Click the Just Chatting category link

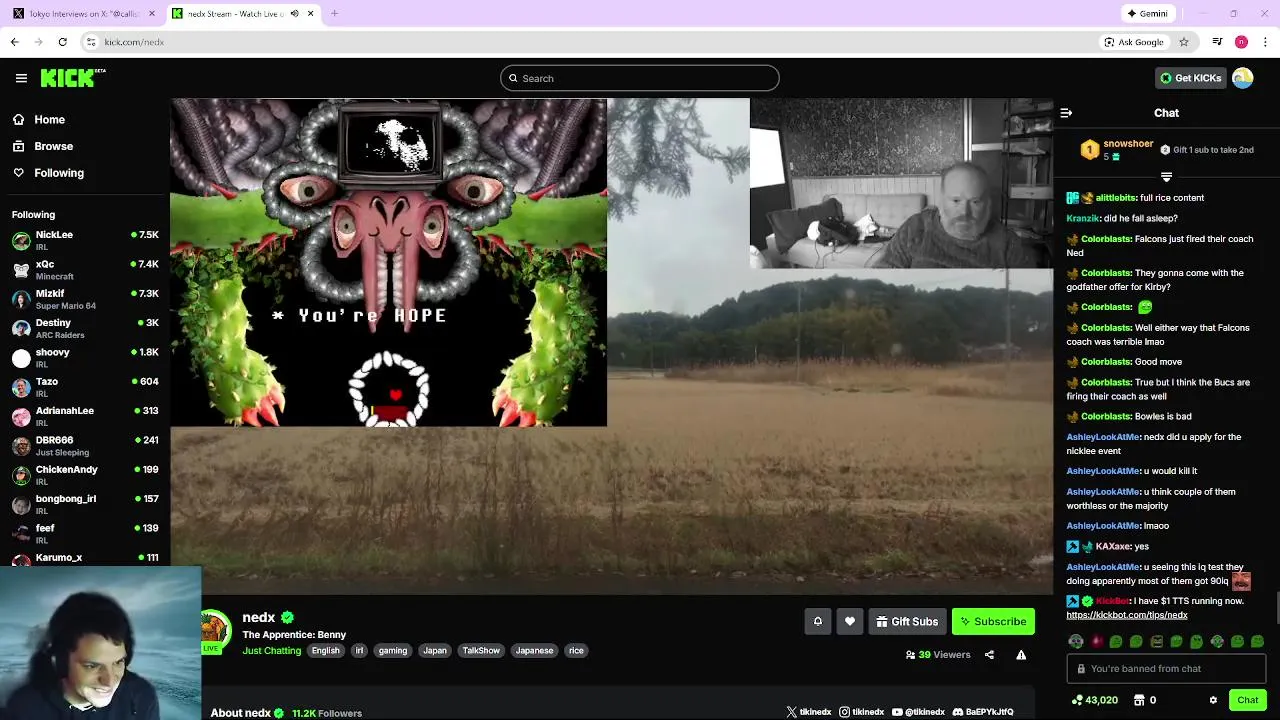271,650
